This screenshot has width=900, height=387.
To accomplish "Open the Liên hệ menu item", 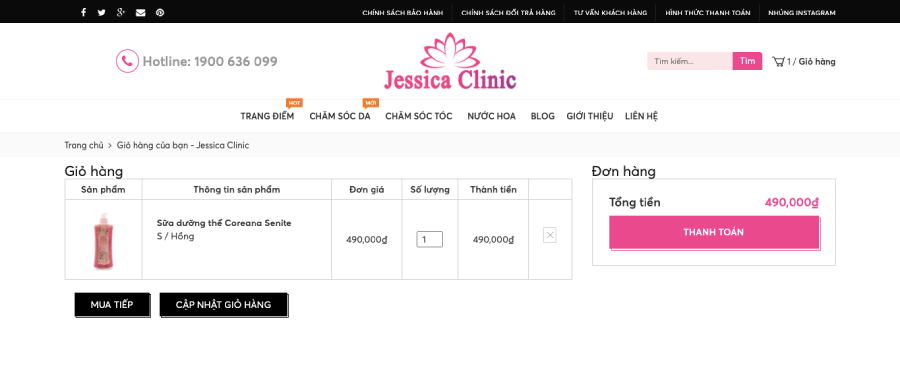I will pyautogui.click(x=641, y=116).
